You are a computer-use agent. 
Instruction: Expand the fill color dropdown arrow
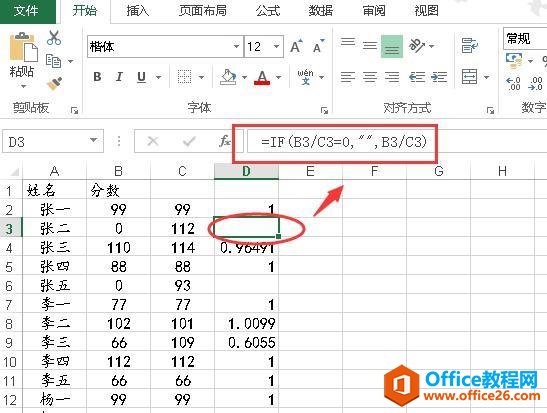(244, 77)
